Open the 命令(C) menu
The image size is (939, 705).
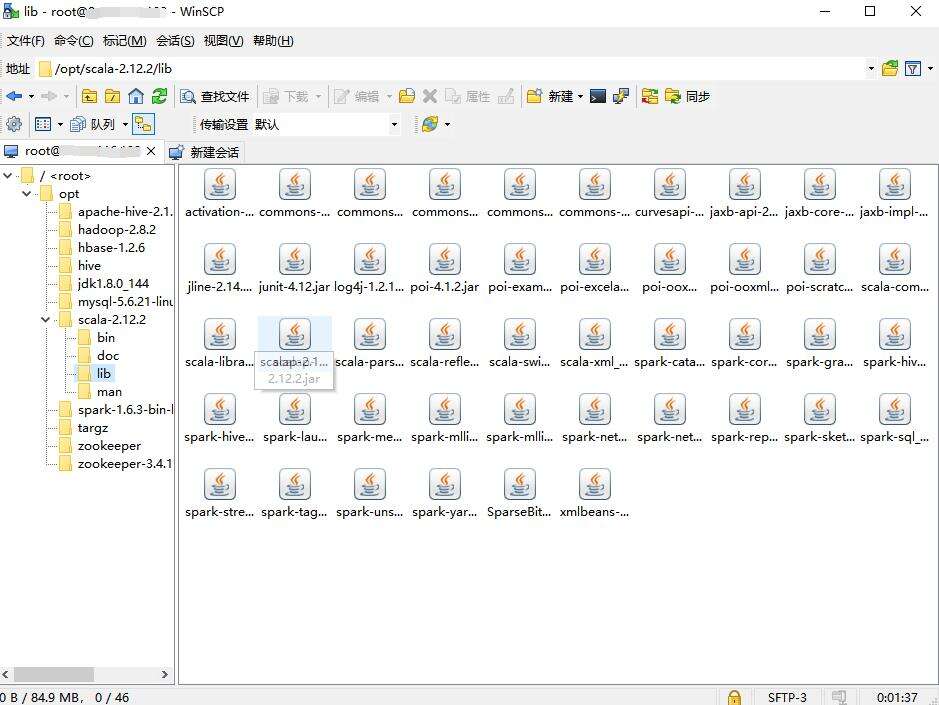click(74, 41)
